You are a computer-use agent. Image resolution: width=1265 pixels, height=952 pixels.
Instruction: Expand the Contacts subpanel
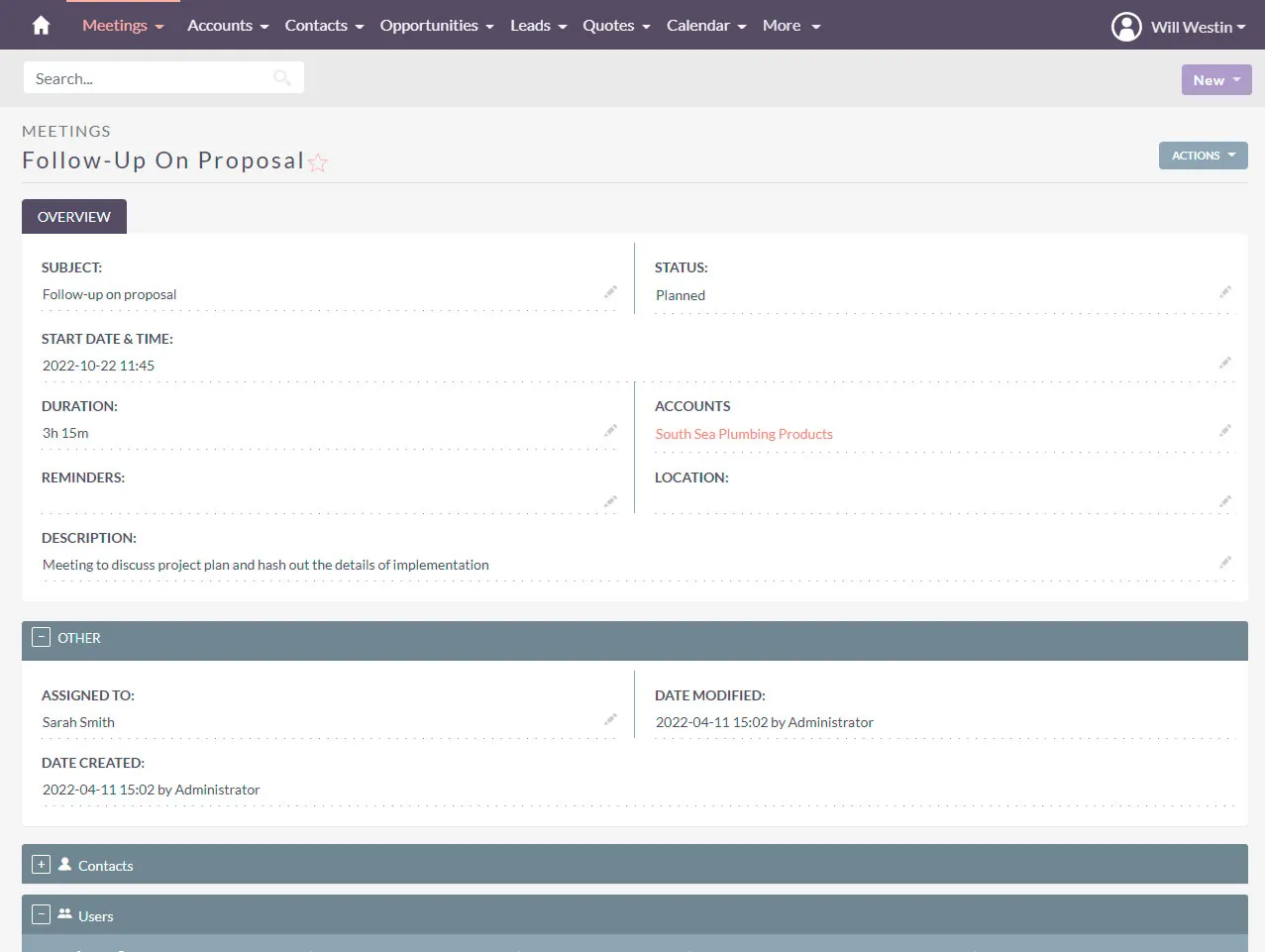(41, 865)
